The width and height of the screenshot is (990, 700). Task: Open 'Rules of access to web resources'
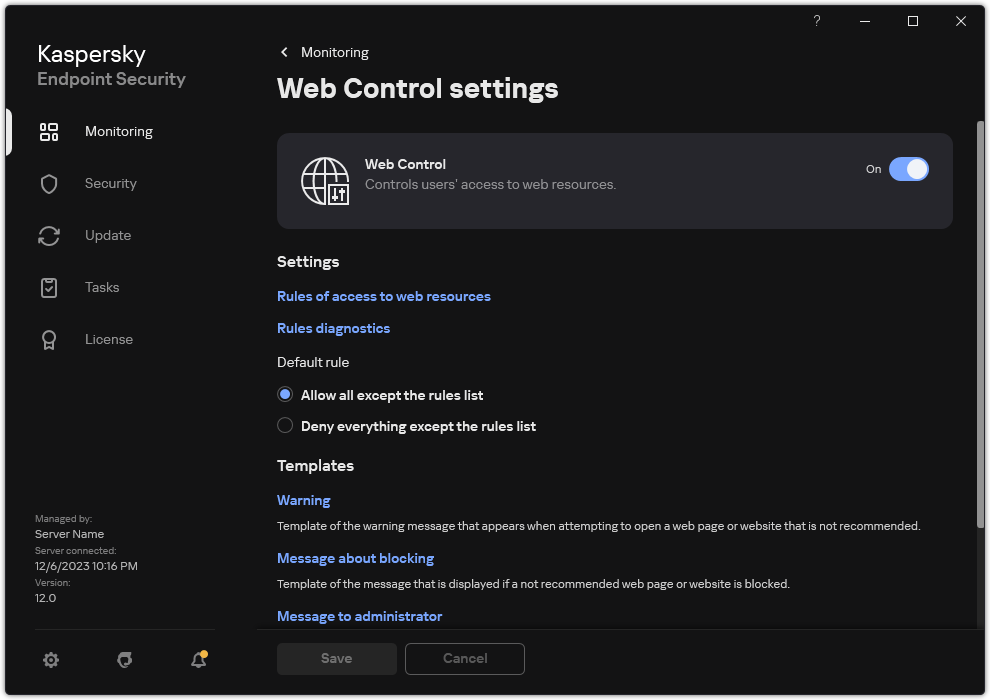(384, 296)
